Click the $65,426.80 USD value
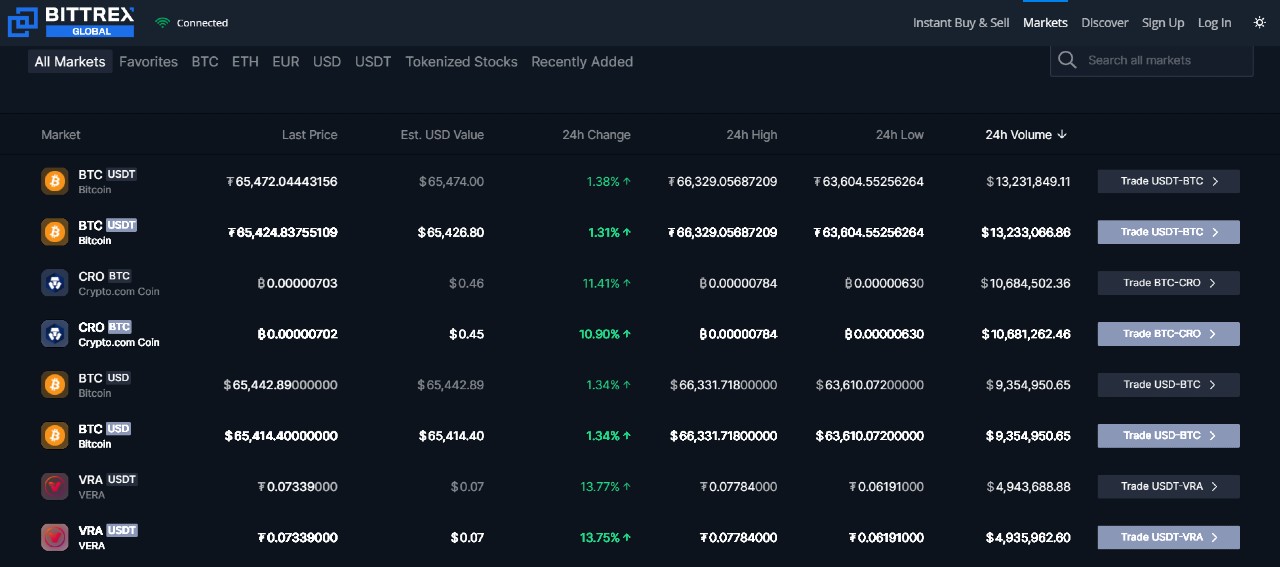The height and width of the screenshot is (567, 1280). pos(451,233)
